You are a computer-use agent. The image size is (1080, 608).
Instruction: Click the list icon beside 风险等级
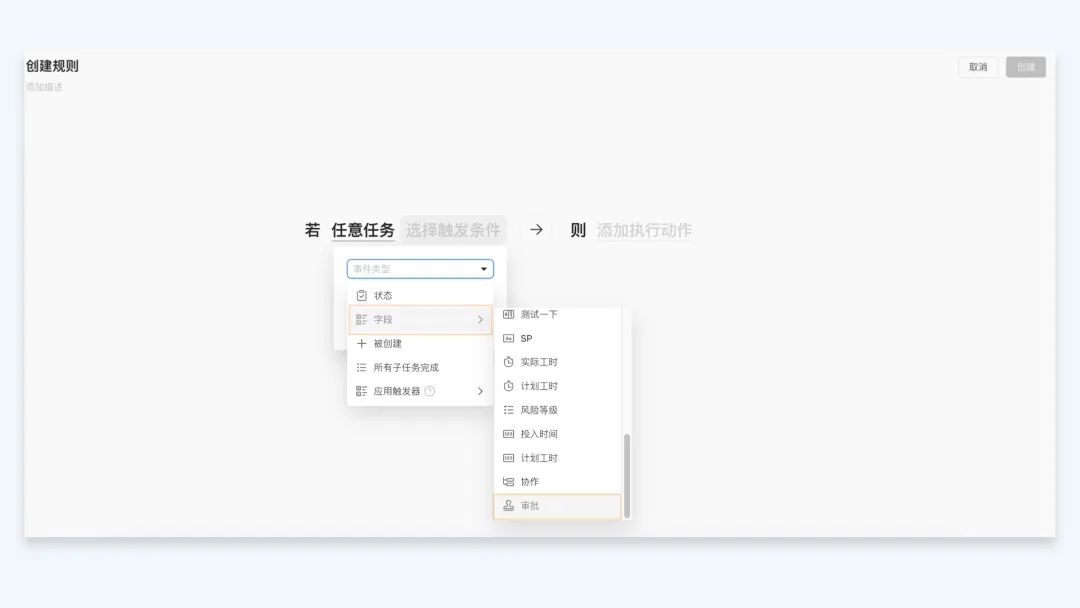(x=508, y=410)
